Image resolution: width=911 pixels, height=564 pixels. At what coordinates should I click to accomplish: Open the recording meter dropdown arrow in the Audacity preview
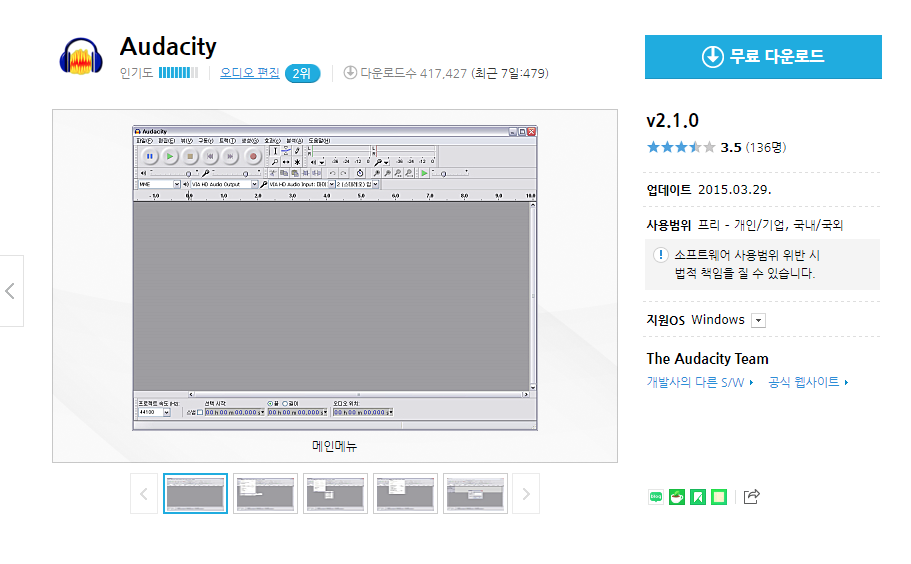(x=386, y=162)
